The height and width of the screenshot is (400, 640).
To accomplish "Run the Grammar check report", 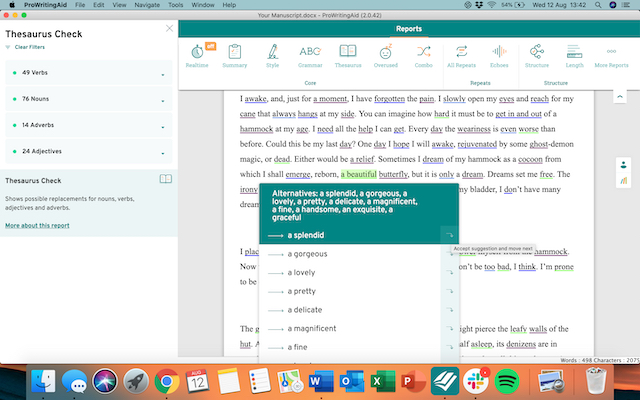I will click(310, 56).
